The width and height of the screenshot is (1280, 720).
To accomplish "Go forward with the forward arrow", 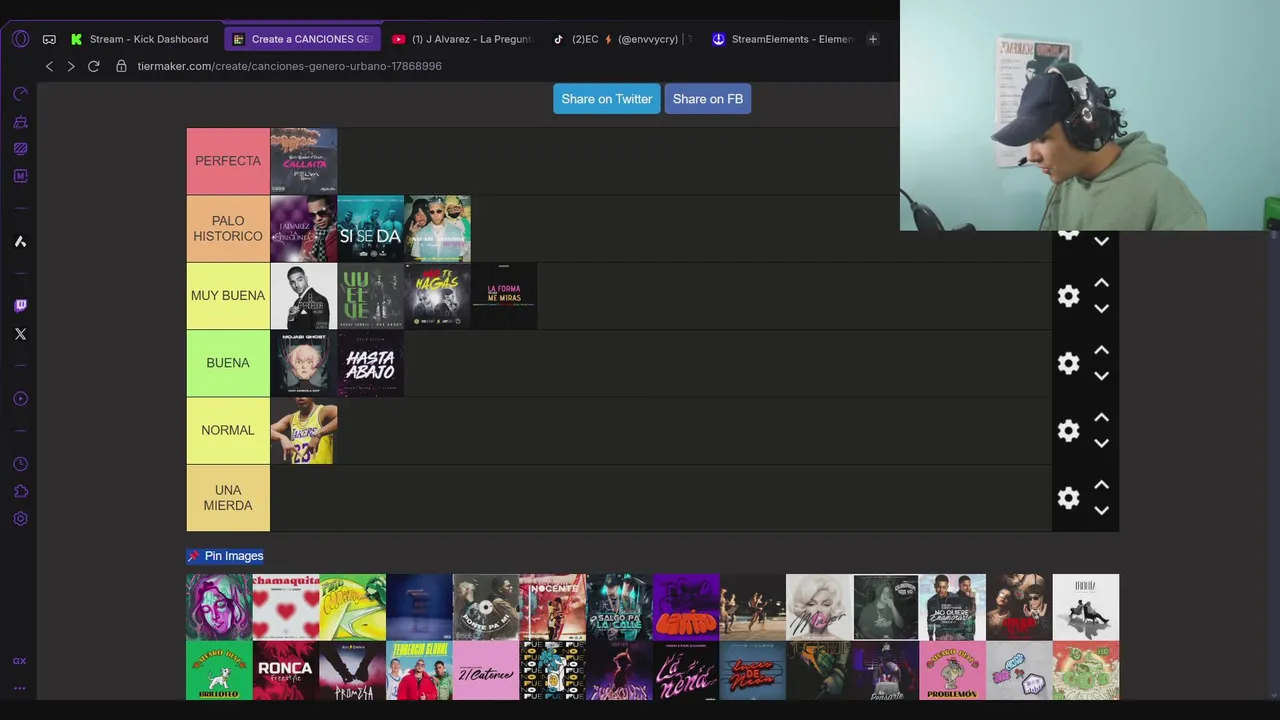I will point(71,66).
